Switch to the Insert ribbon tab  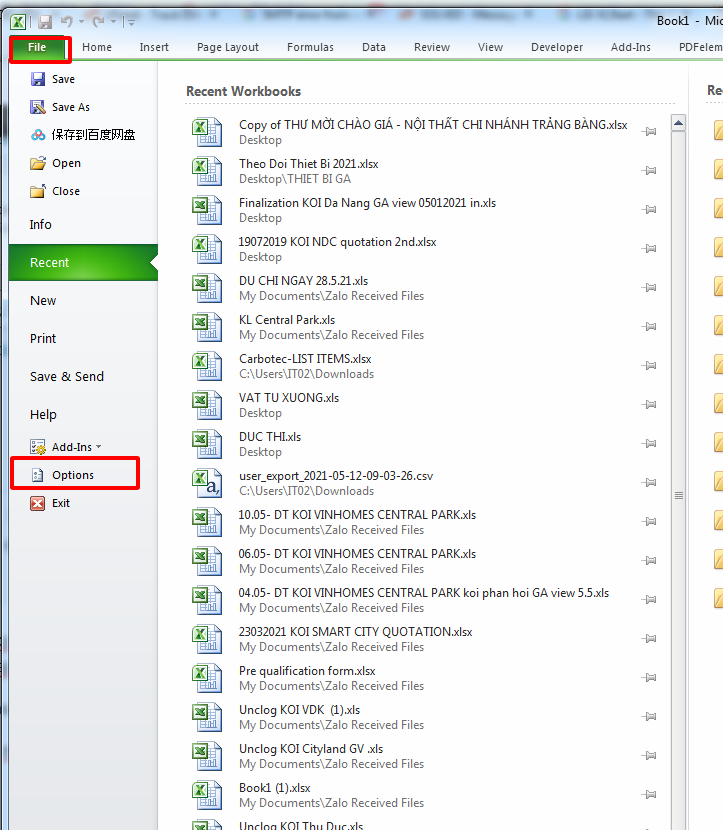154,48
